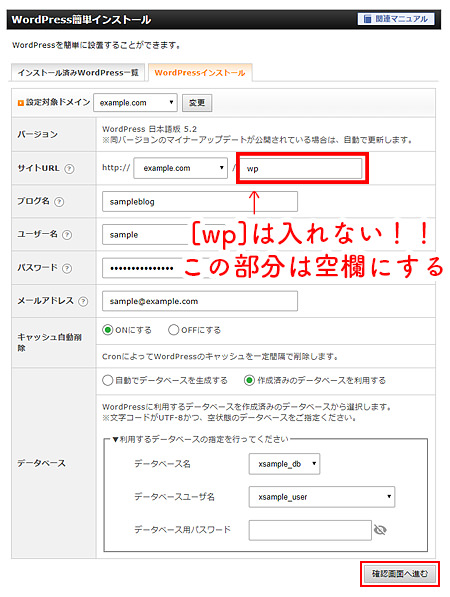Show help for ブログ名
This screenshot has height=597, width=450.
pyautogui.click(x=59, y=201)
